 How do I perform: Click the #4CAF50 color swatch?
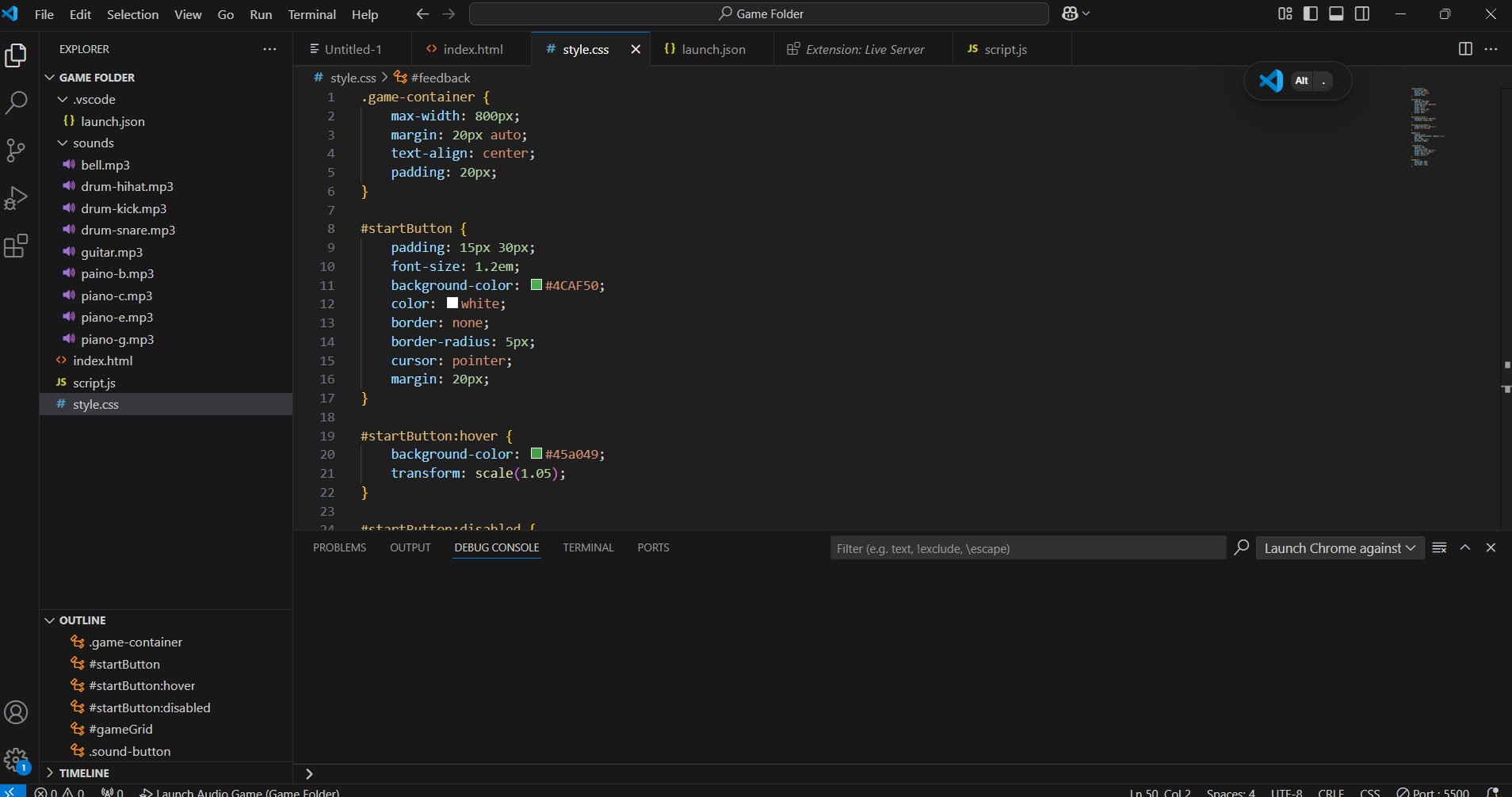click(536, 285)
